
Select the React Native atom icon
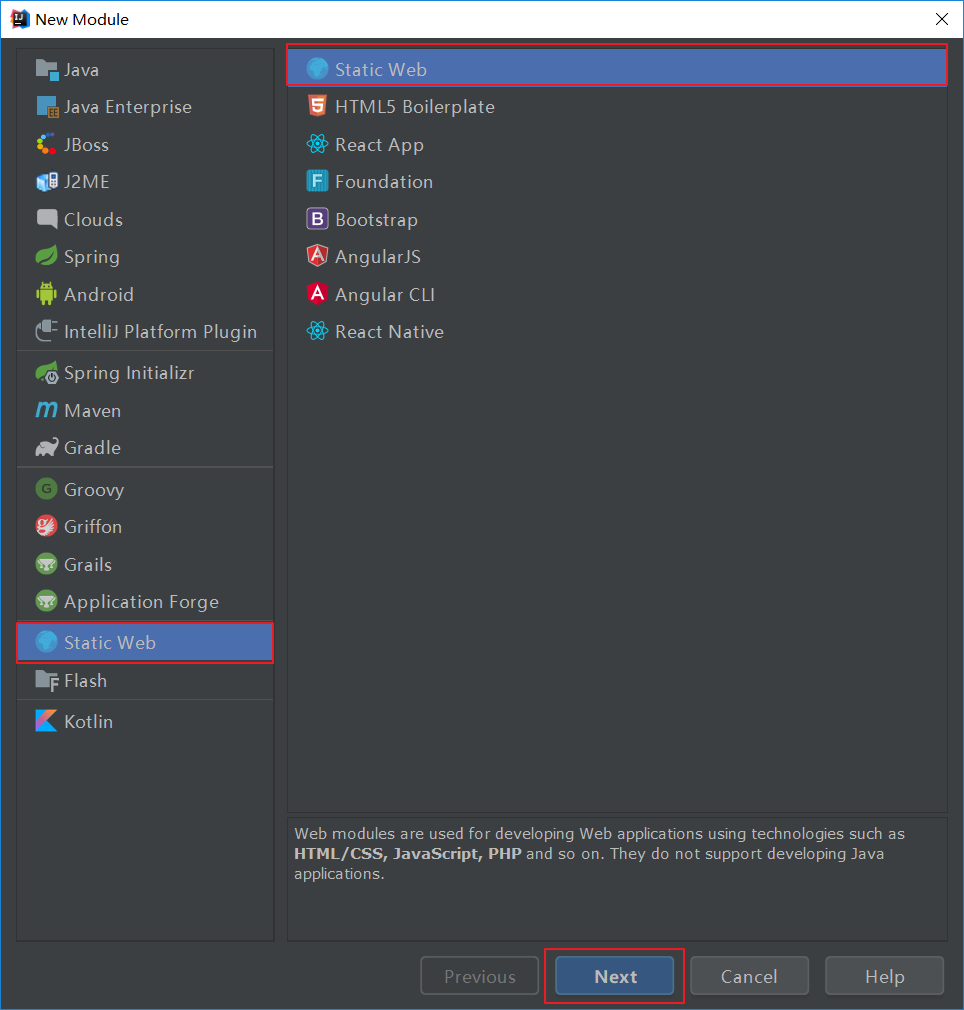click(x=317, y=331)
